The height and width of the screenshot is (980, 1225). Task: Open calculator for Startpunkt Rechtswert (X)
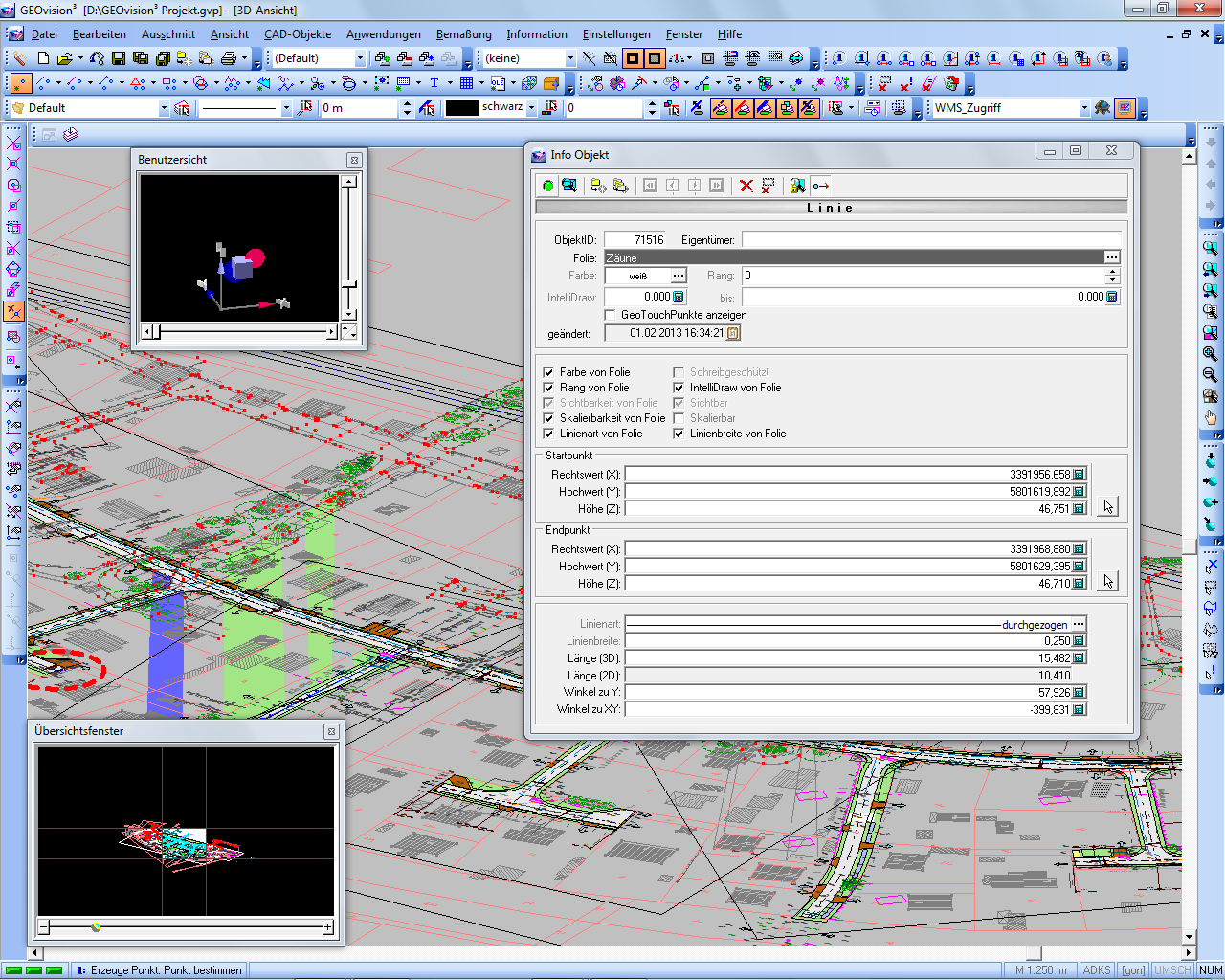click(1080, 475)
